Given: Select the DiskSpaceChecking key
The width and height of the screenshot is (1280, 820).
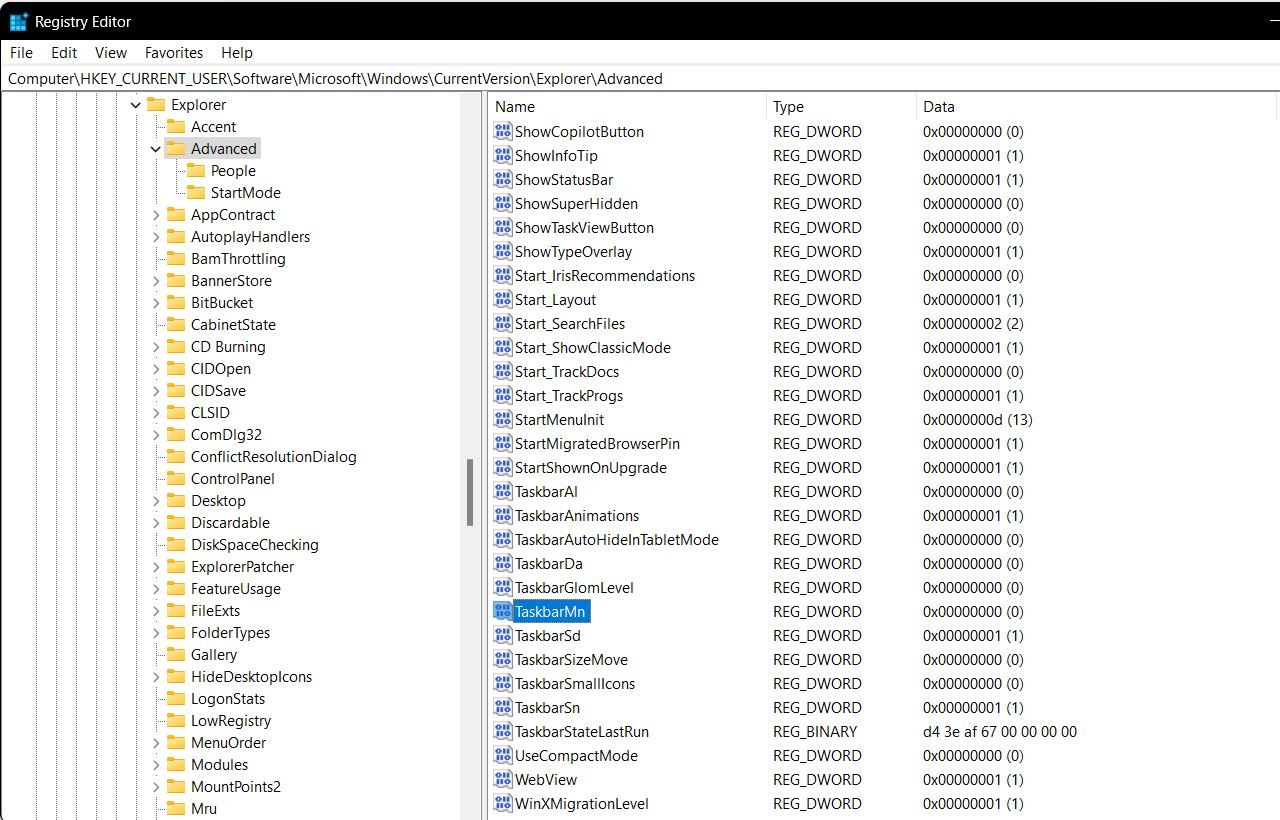Looking at the screenshot, I should tap(255, 544).
